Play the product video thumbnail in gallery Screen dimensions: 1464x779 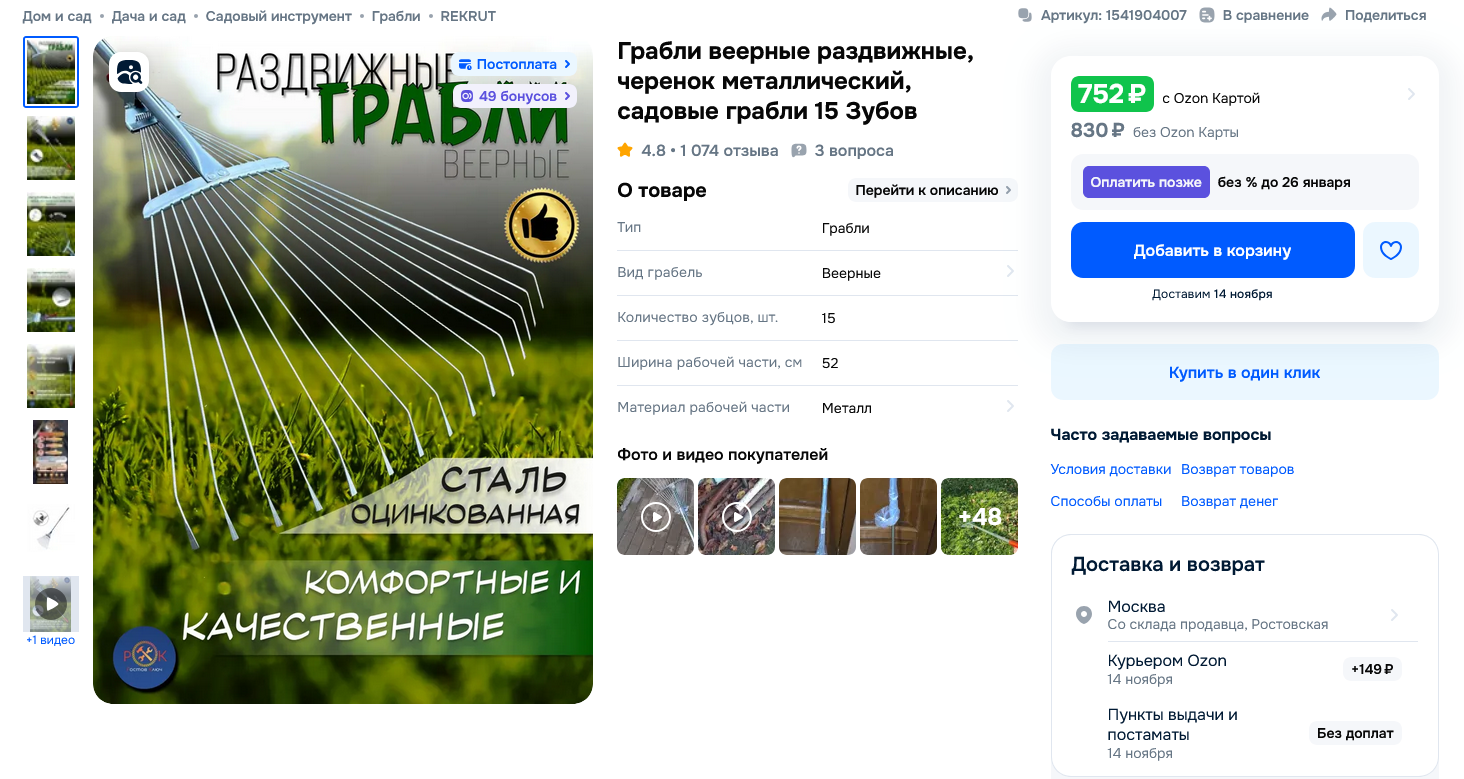51,603
